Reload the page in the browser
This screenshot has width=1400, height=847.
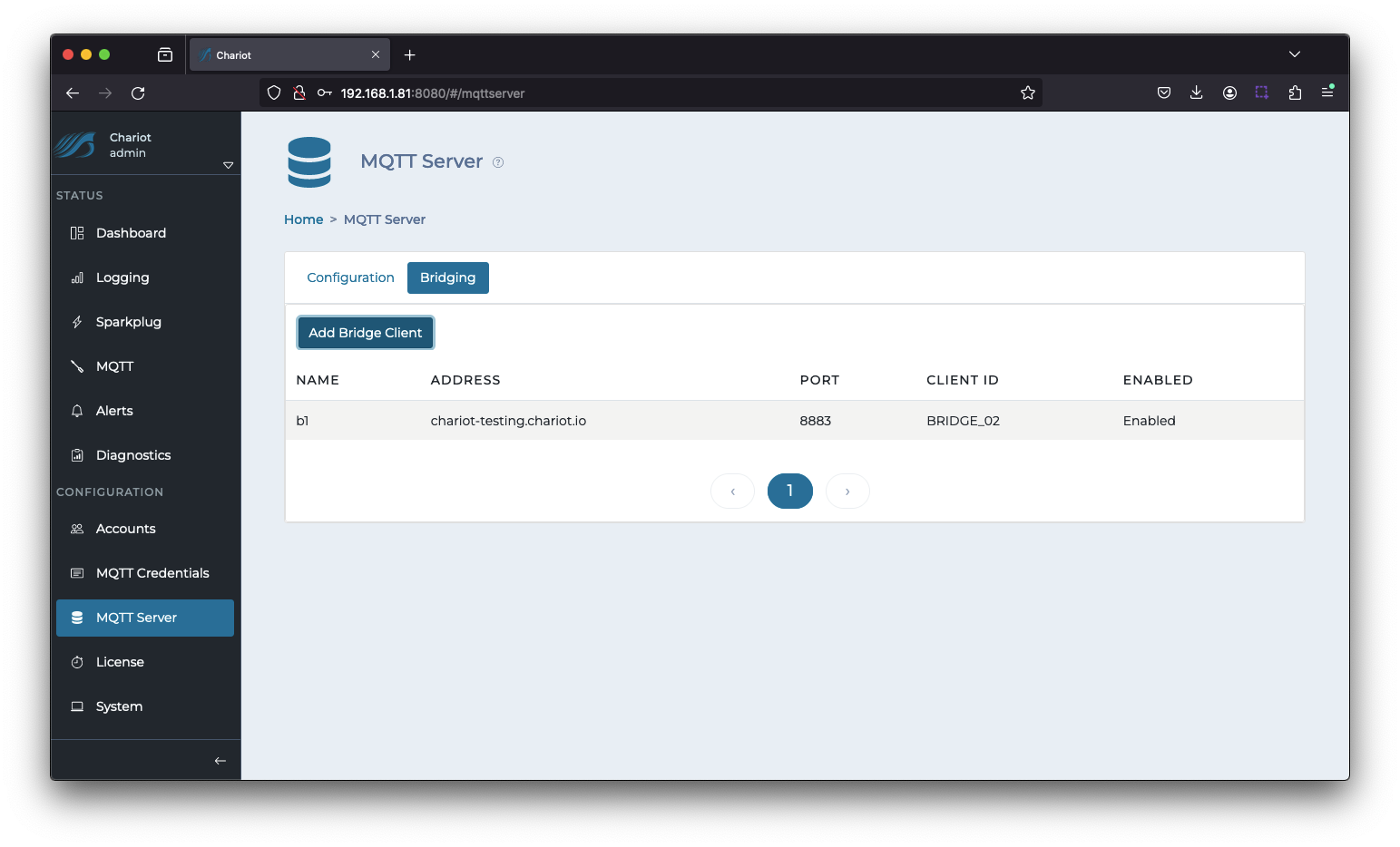click(x=138, y=92)
